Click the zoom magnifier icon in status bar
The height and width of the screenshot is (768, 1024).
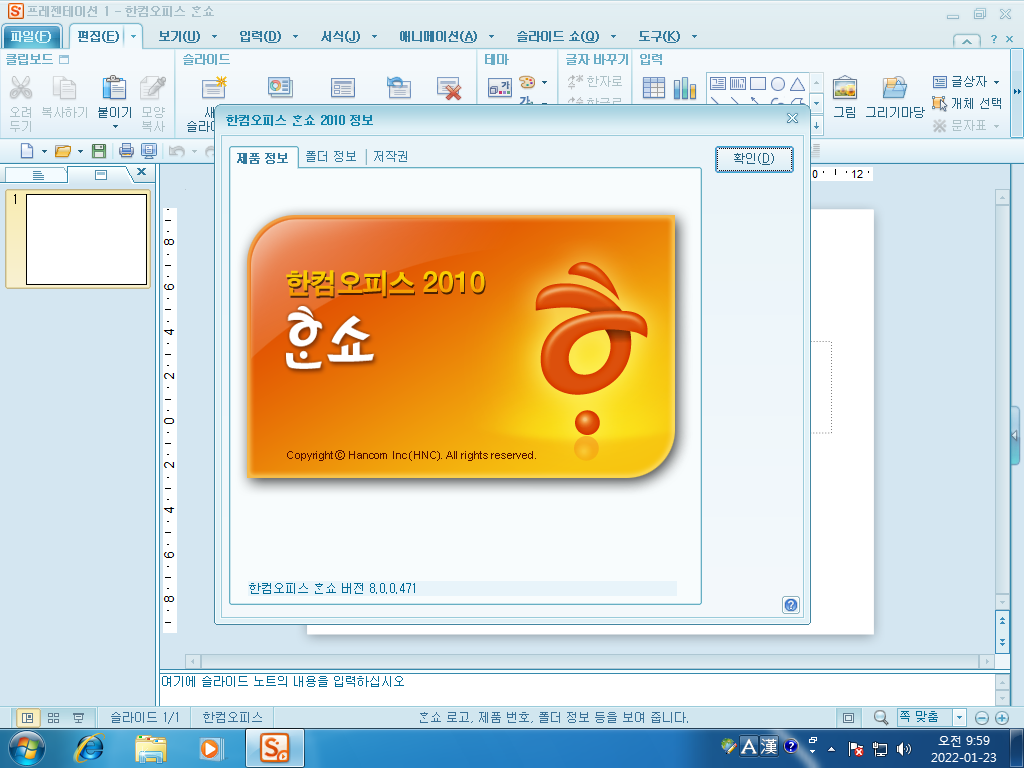click(x=880, y=718)
